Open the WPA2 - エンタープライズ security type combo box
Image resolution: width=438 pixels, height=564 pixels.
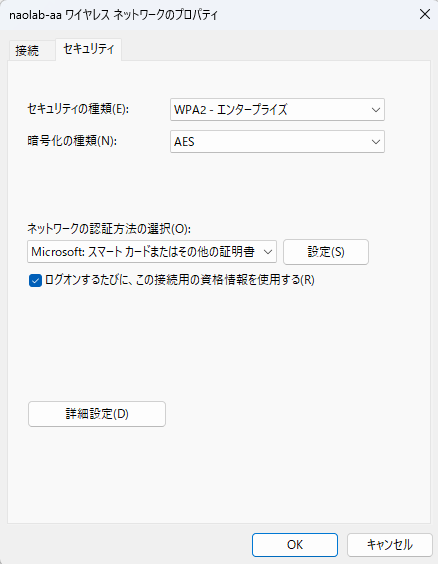(277, 110)
